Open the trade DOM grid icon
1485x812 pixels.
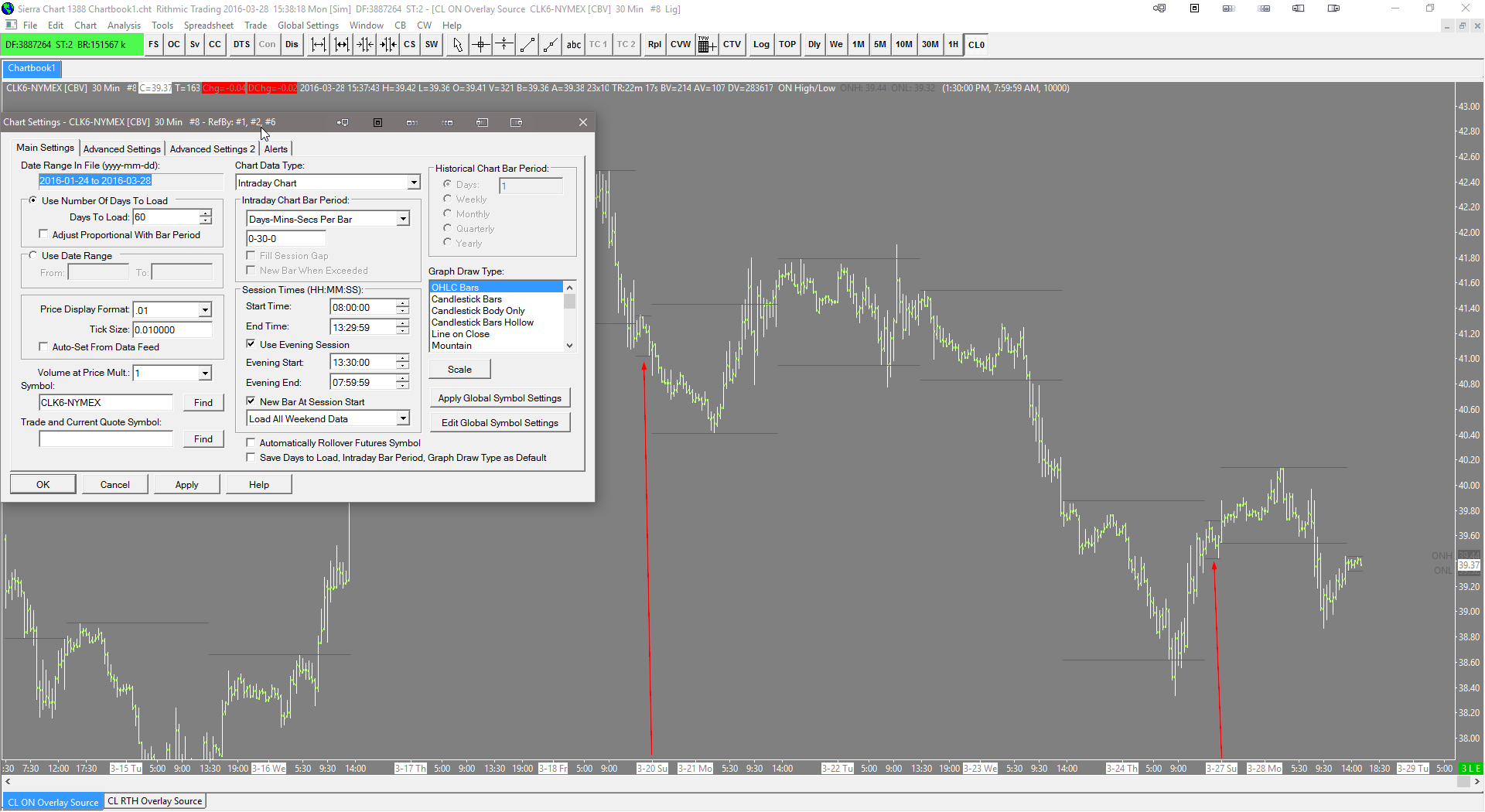pyautogui.click(x=706, y=45)
